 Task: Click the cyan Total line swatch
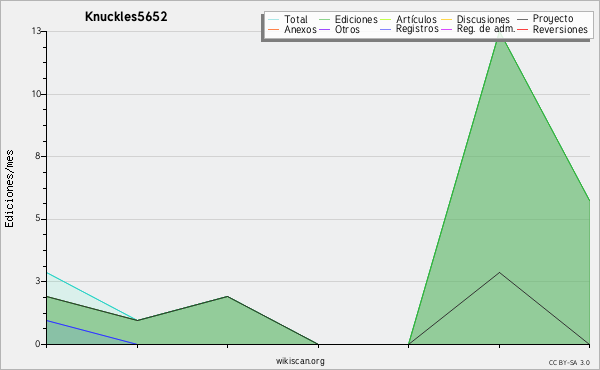[x=274, y=19]
